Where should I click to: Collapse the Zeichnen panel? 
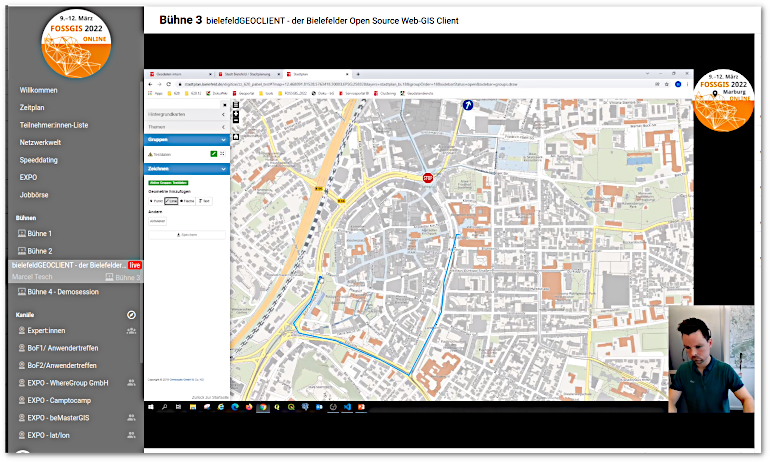tap(187, 169)
